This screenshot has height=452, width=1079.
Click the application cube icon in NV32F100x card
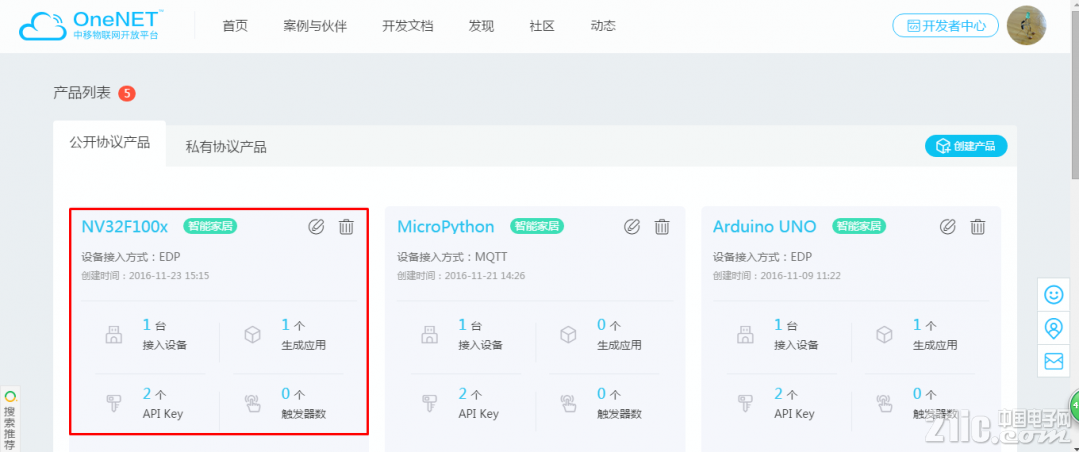[x=253, y=335]
